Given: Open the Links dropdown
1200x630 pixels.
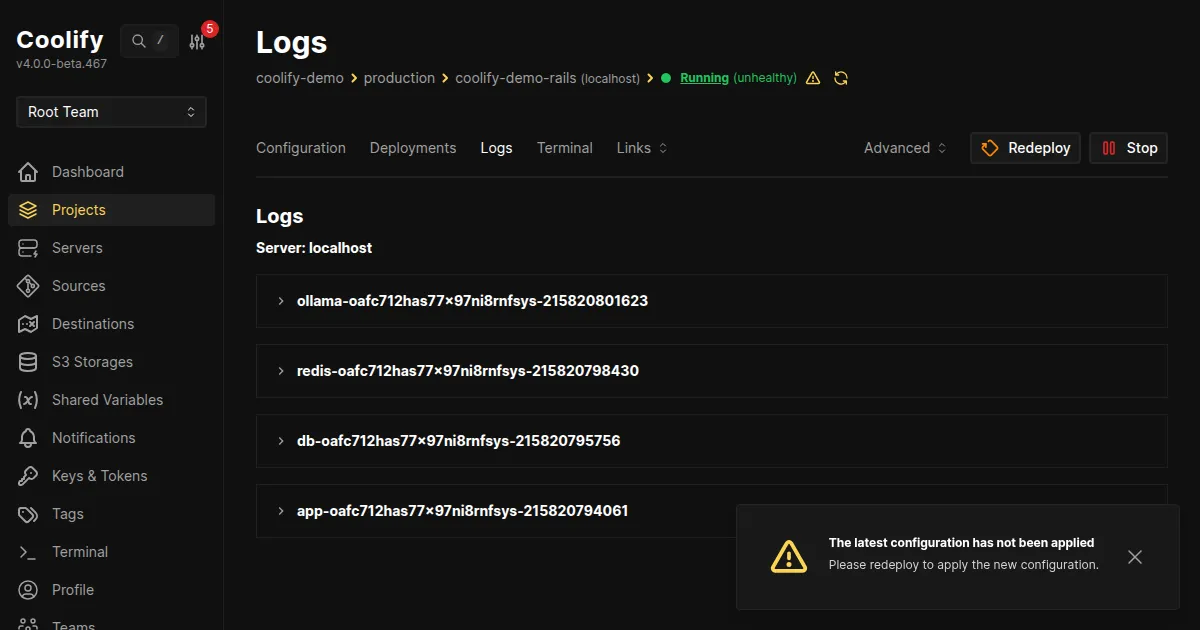Looking at the screenshot, I should pyautogui.click(x=640, y=147).
